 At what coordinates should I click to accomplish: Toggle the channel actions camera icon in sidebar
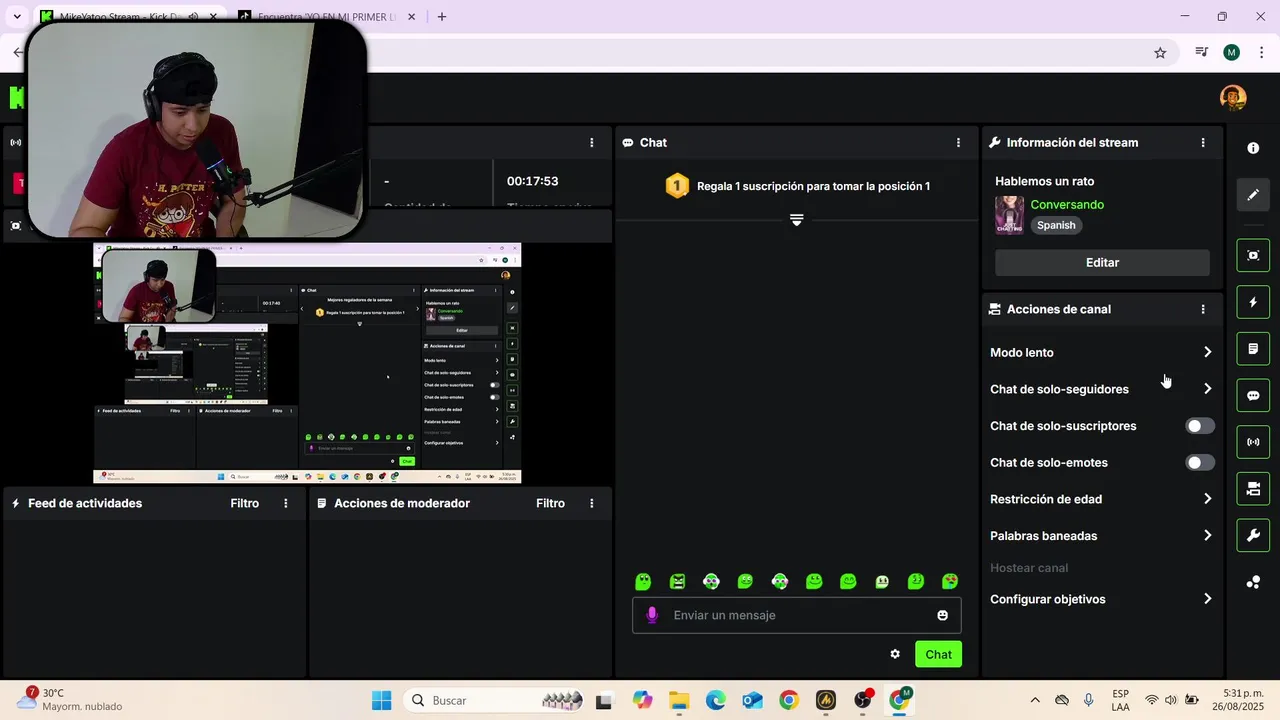pos(1253,489)
